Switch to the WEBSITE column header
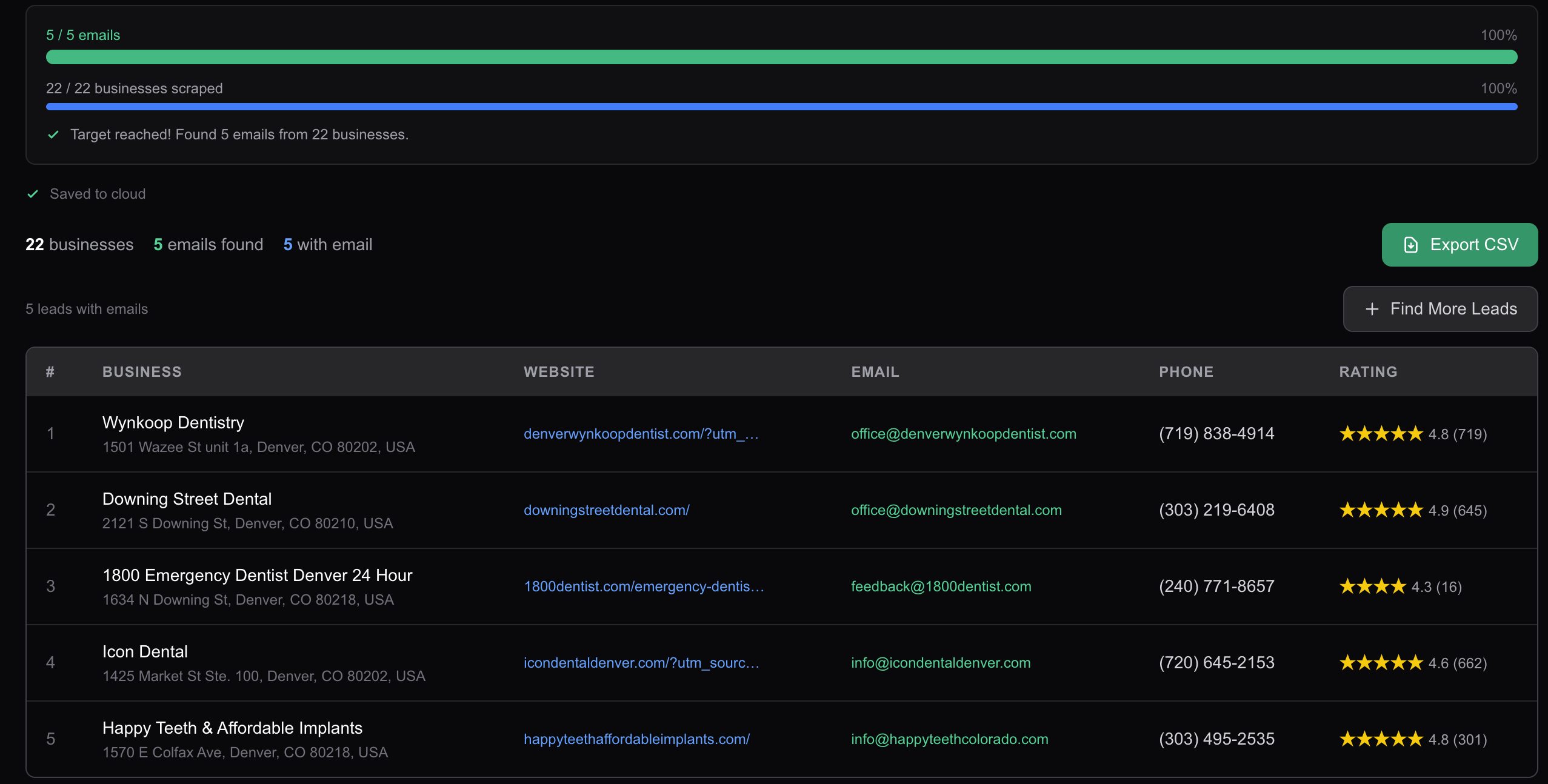Screen dimensions: 1548x784 point(559,371)
